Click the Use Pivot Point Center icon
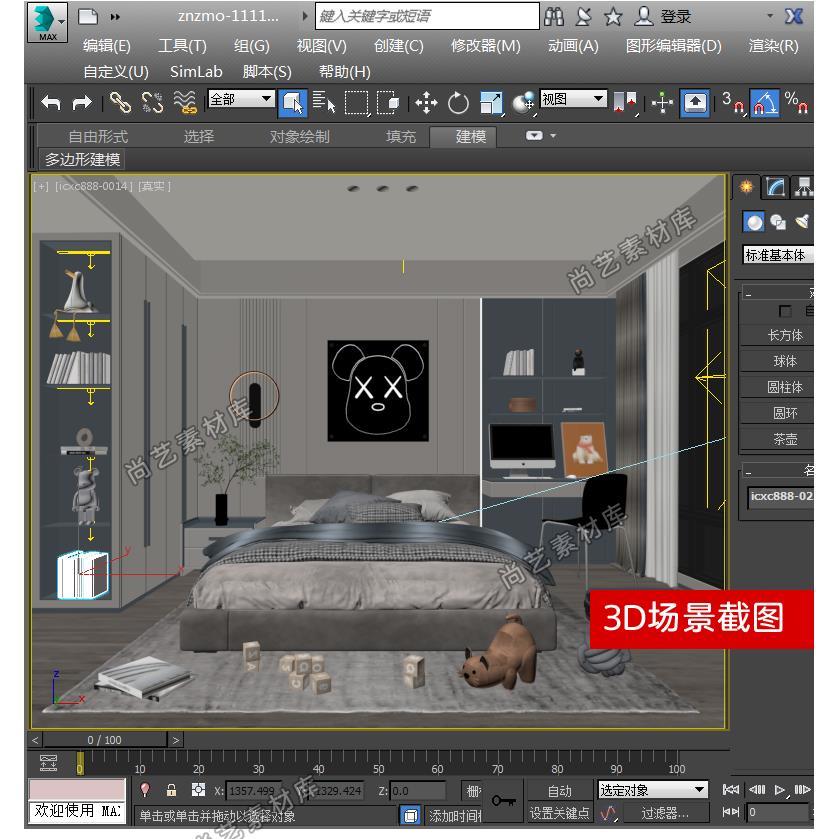Screen dimensions: 839x839 [624, 102]
